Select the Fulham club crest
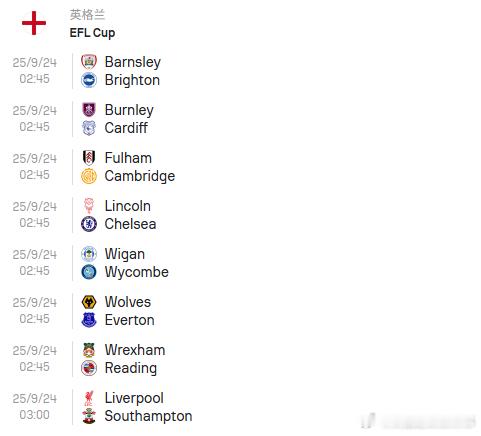The image size is (481, 436). coord(89,158)
